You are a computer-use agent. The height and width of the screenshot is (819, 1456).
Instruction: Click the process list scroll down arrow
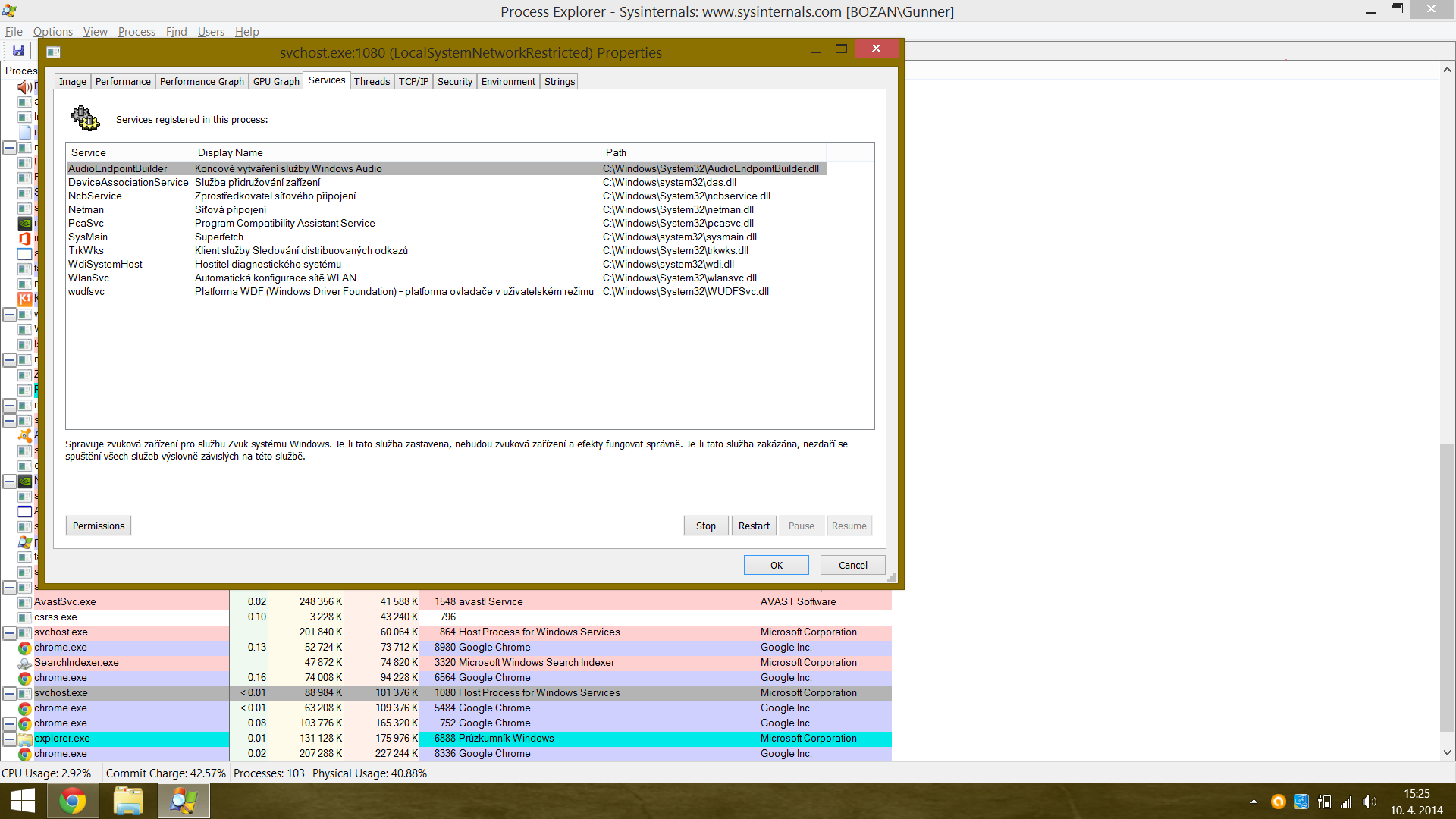1447,753
